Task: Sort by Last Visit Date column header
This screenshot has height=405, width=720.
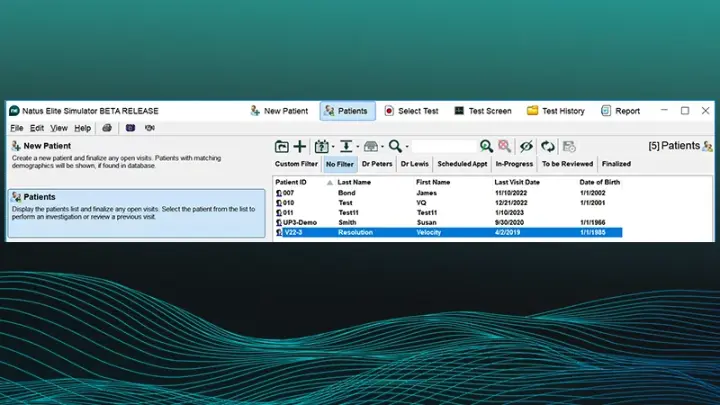Action: [x=517, y=182]
